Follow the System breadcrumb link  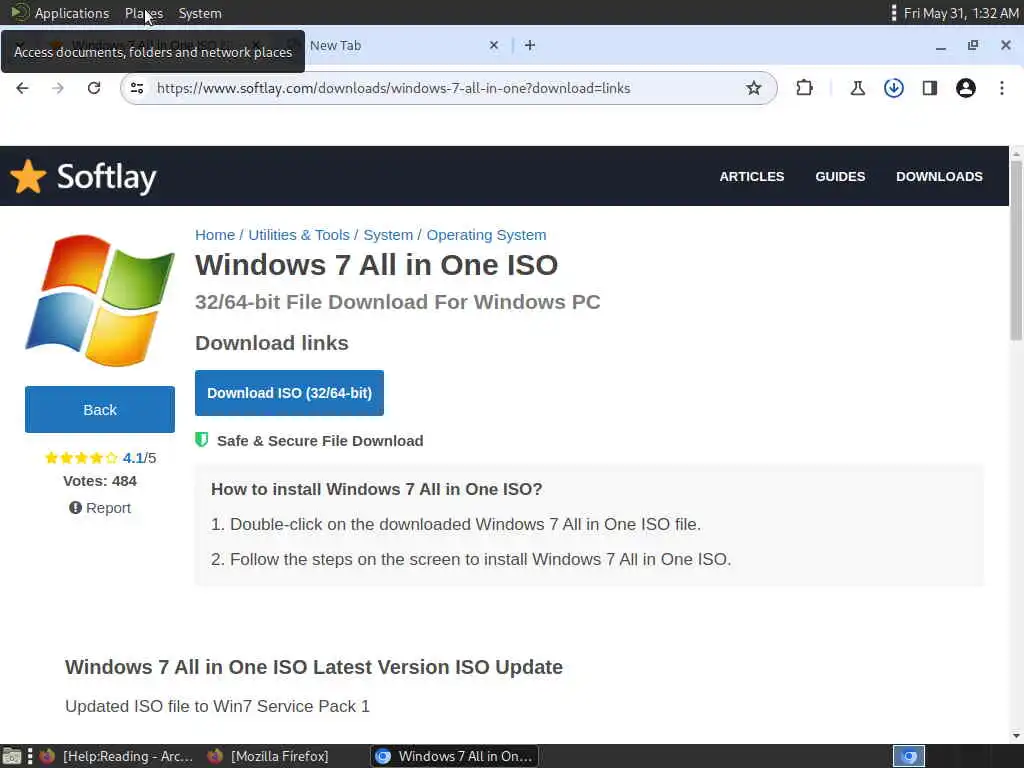388,235
